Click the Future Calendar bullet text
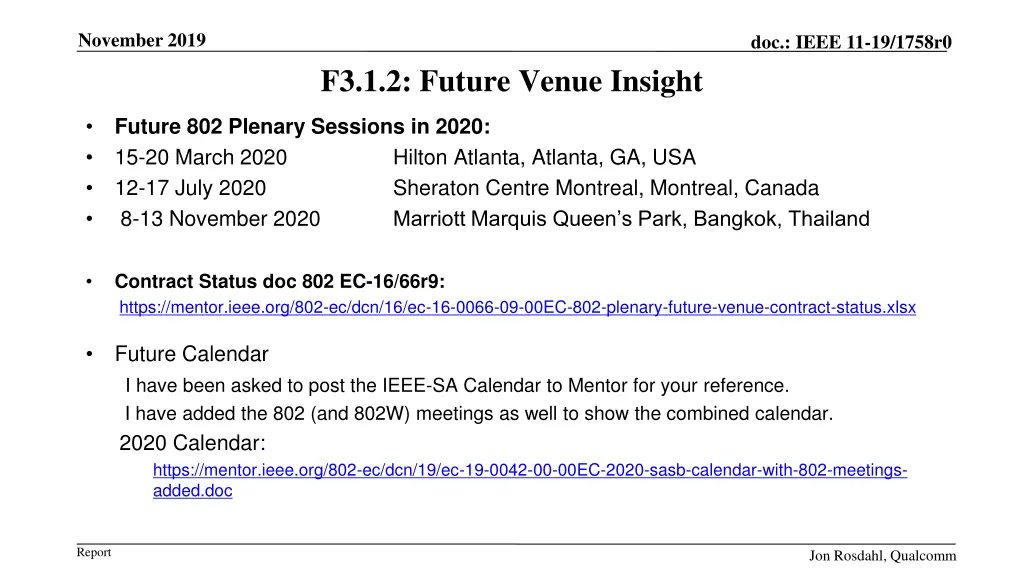 point(191,354)
